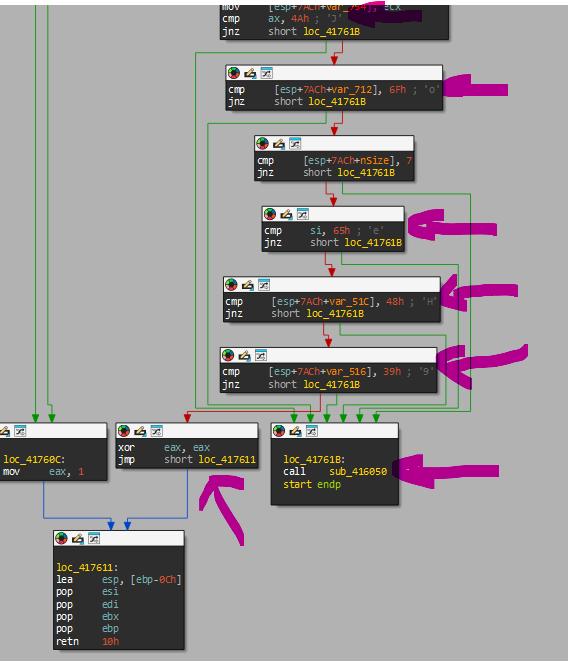Click the jnz line under the var_51C compare

[x=294, y=314]
